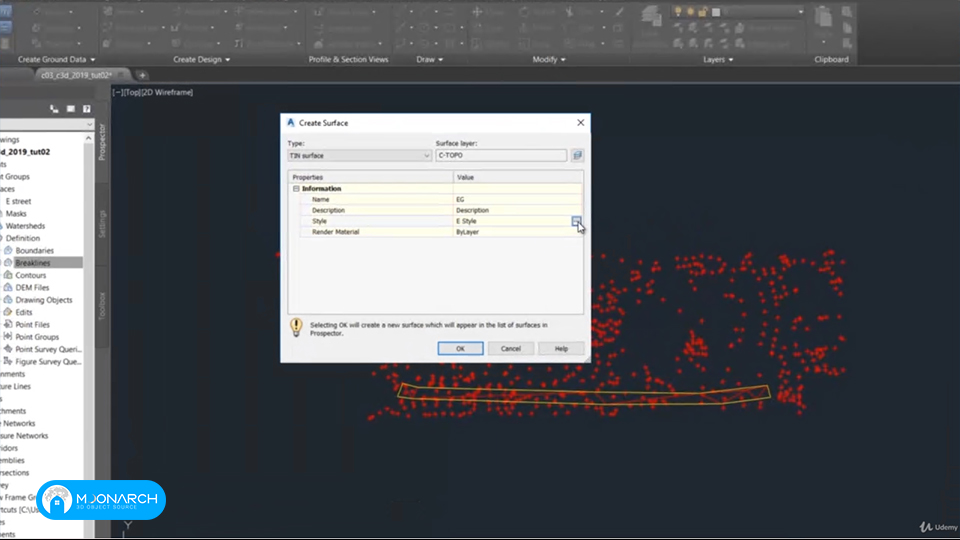Select Watersheds in Prospector tree

[x=25, y=226]
